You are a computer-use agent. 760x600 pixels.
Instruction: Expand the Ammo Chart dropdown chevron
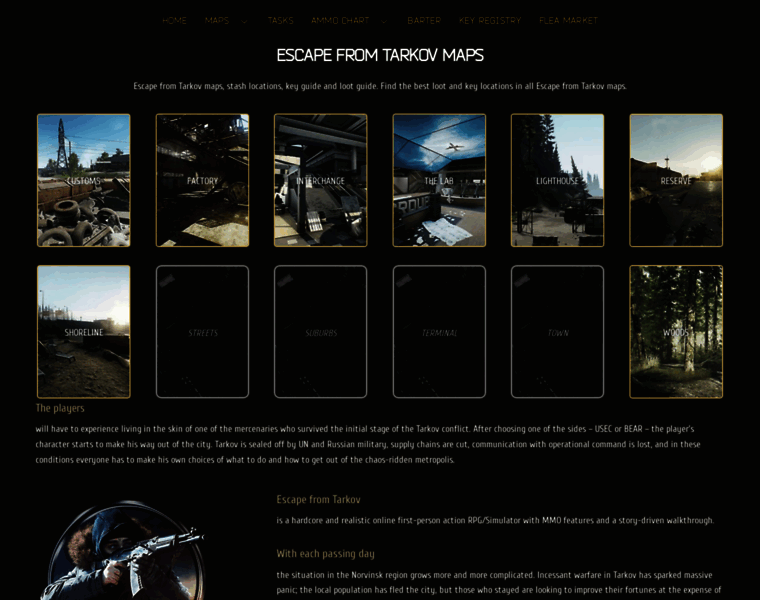pyautogui.click(x=384, y=21)
